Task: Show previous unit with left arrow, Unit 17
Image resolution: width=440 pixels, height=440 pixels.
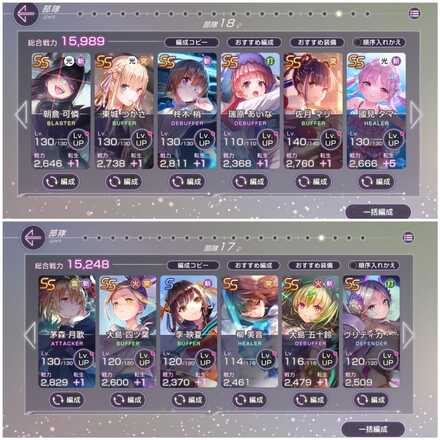Action: 30,335
